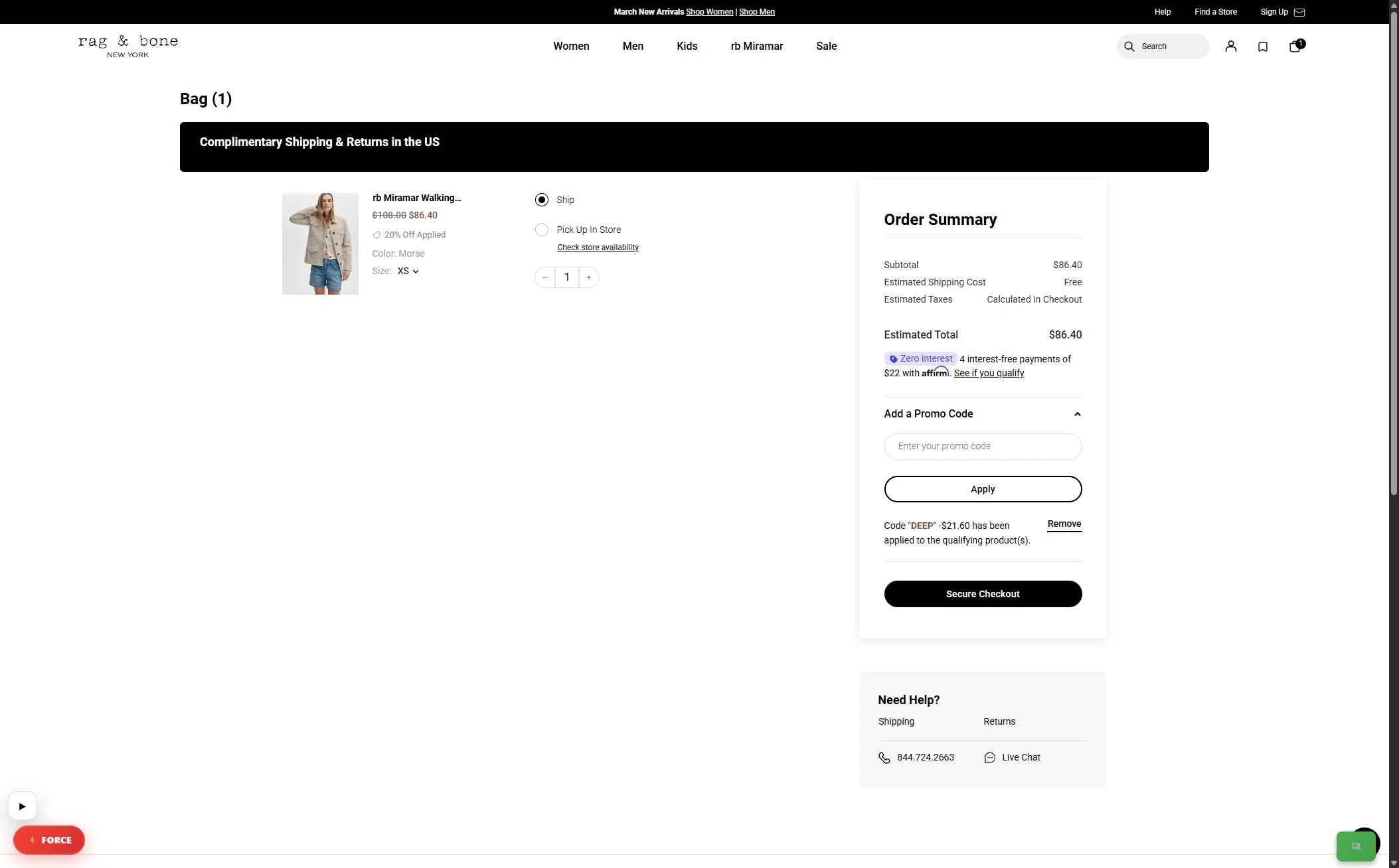Click the promo code input field

982,447
